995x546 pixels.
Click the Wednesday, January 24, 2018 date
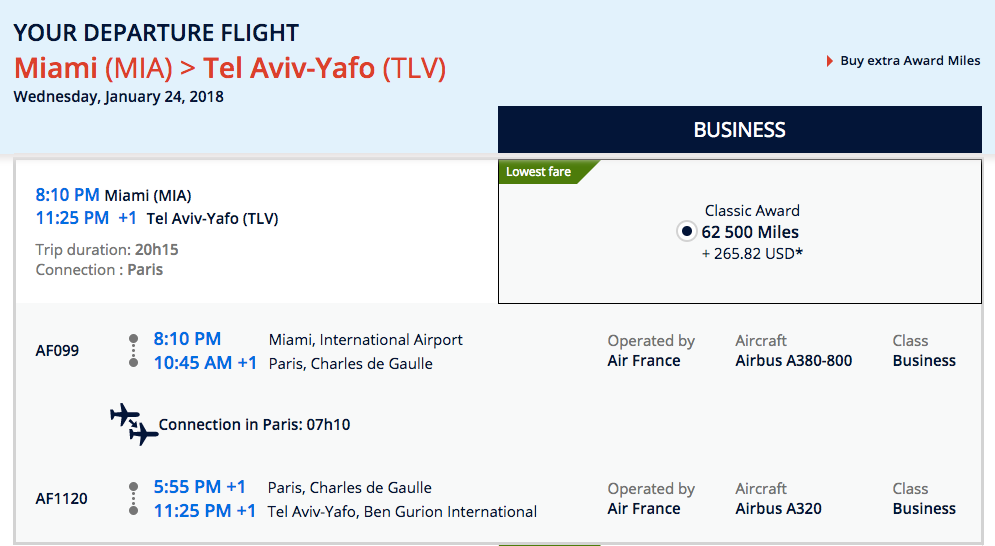point(119,97)
